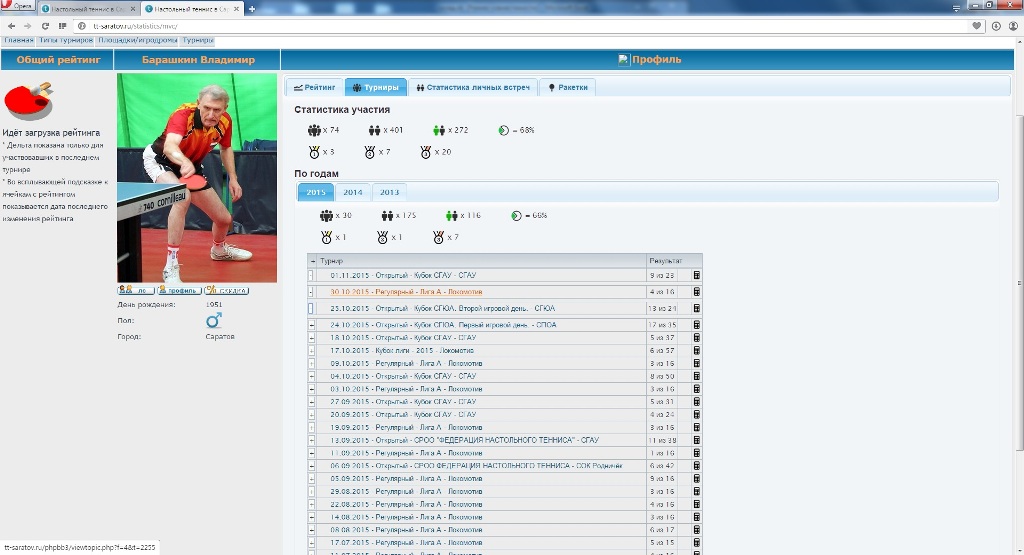Click the скидка button under the photo
This screenshot has width=1024, height=555.
pyautogui.click(x=227, y=291)
